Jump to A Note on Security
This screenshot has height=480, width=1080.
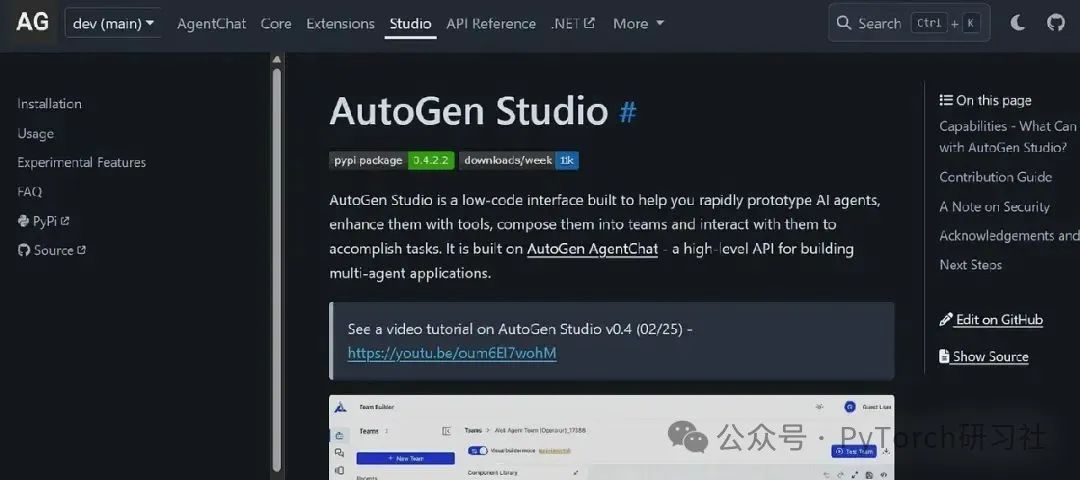point(994,207)
